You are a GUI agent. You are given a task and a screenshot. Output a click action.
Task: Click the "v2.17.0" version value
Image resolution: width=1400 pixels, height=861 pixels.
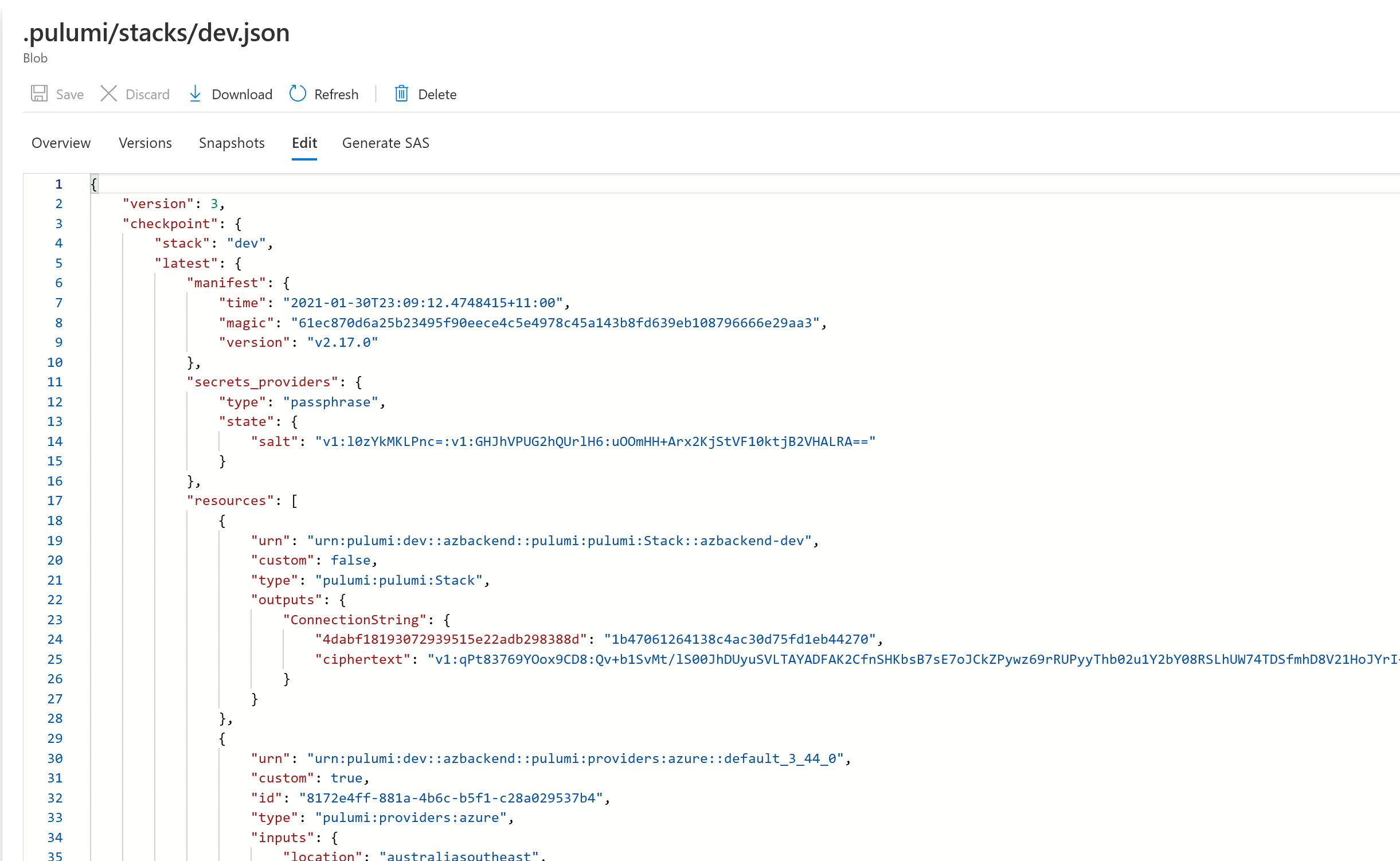coord(343,342)
